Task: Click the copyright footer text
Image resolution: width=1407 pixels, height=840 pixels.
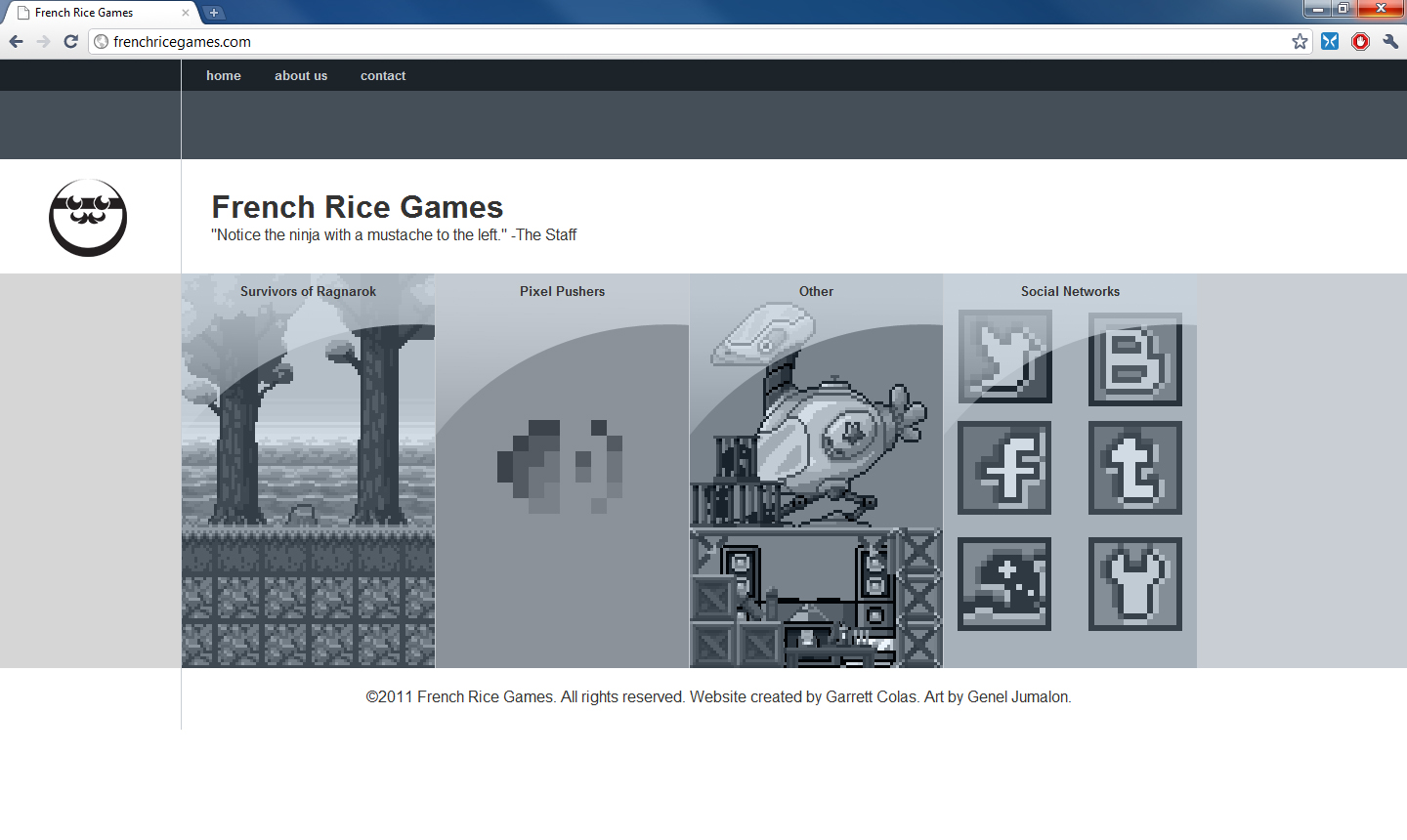Action: tap(718, 696)
